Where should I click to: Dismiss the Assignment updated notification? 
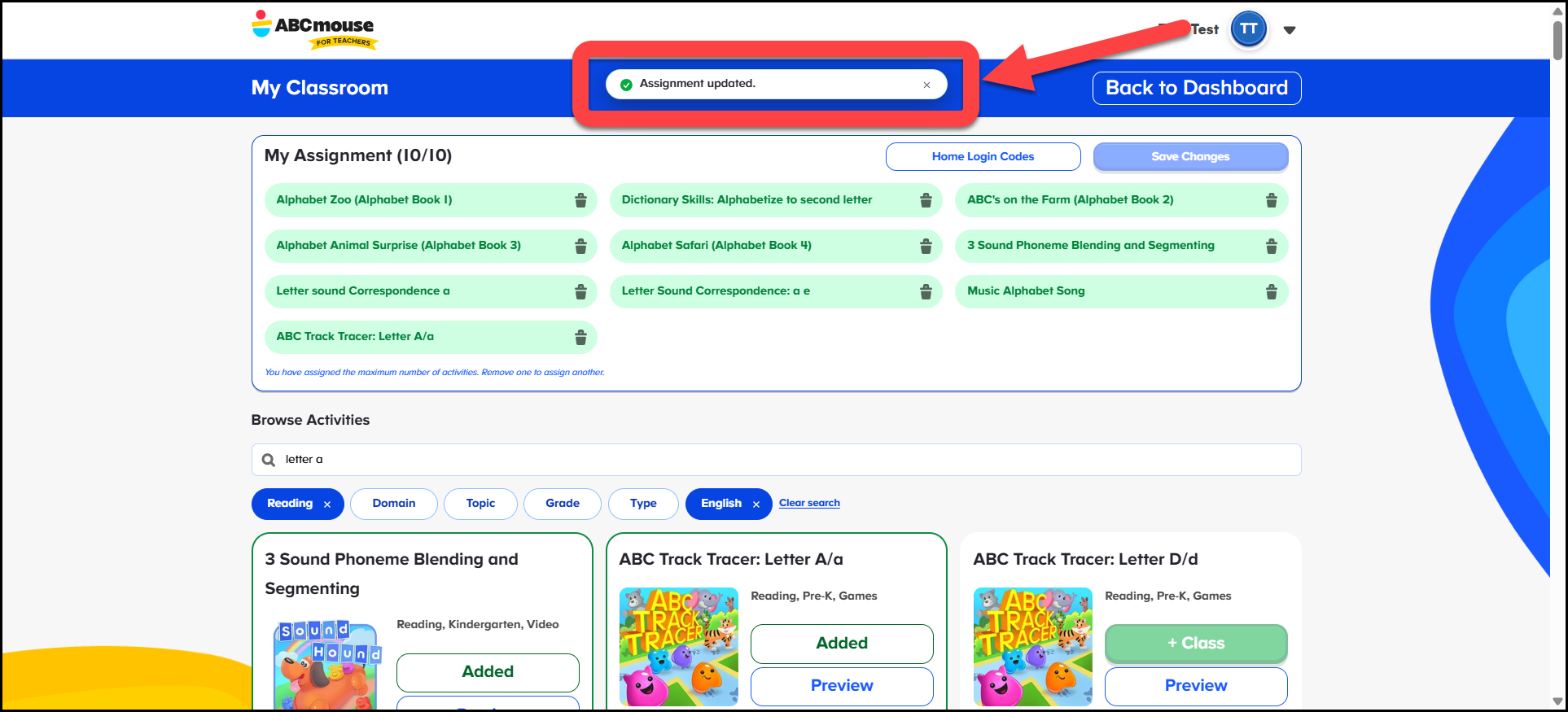926,85
